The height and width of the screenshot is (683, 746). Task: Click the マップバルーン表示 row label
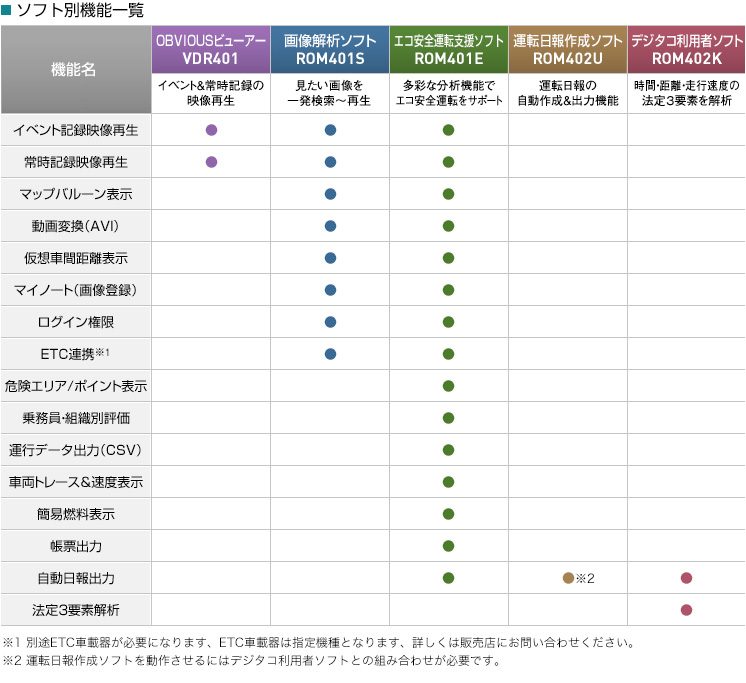[76, 194]
